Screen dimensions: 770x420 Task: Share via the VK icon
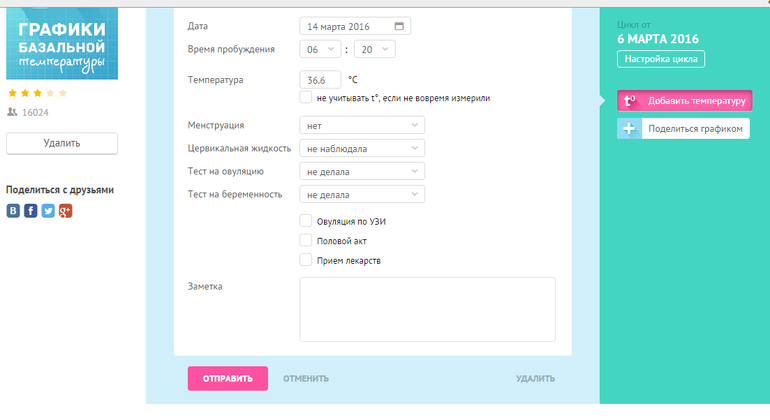14,210
